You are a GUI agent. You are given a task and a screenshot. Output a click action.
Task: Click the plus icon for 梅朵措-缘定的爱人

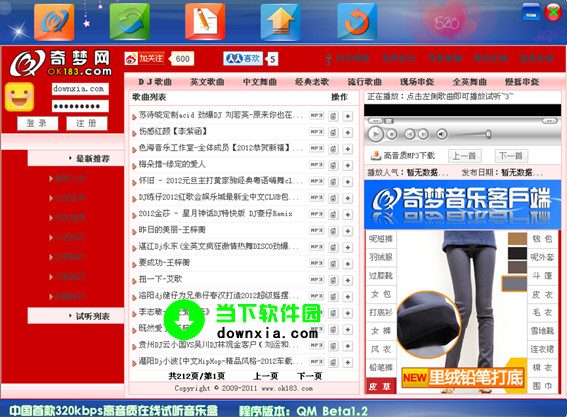[x=348, y=165]
